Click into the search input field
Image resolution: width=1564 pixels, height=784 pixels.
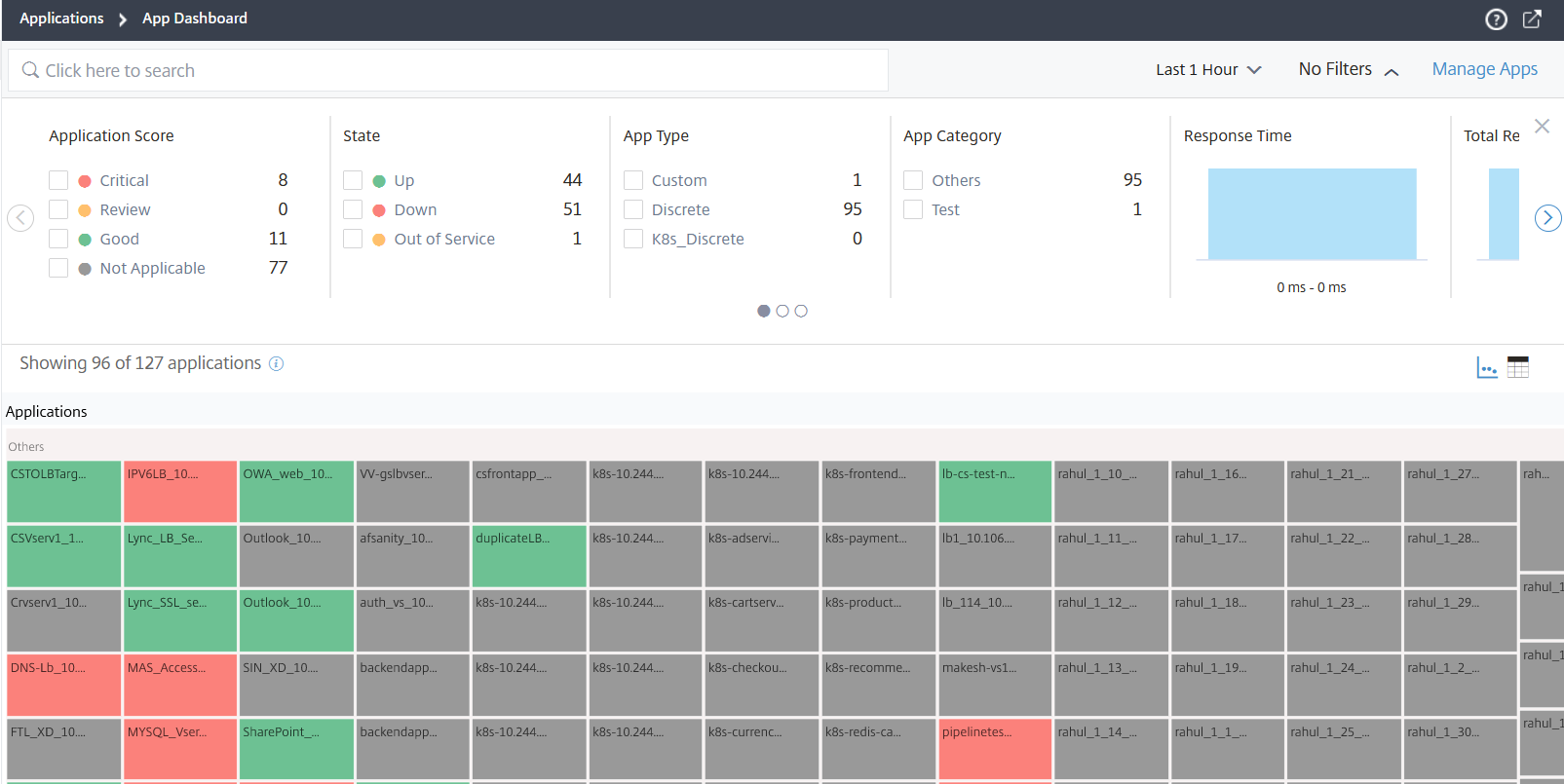[x=458, y=70]
